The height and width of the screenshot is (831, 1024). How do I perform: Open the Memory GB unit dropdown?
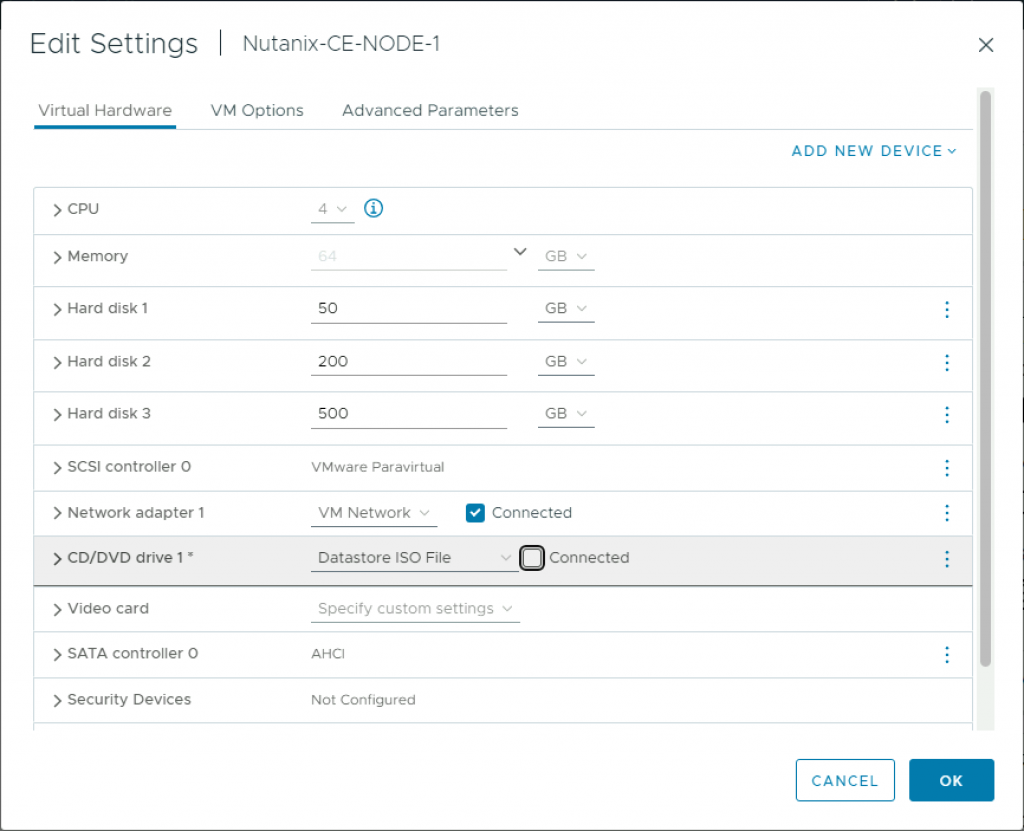[x=565, y=256]
